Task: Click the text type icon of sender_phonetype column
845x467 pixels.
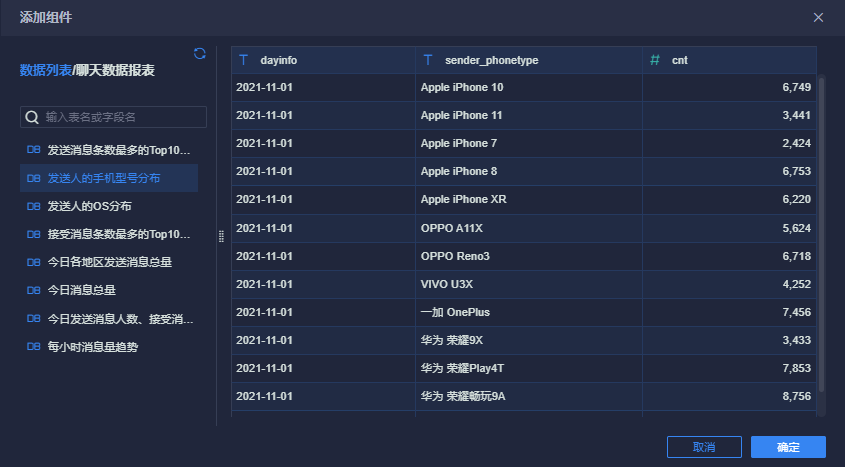Action: 428,60
